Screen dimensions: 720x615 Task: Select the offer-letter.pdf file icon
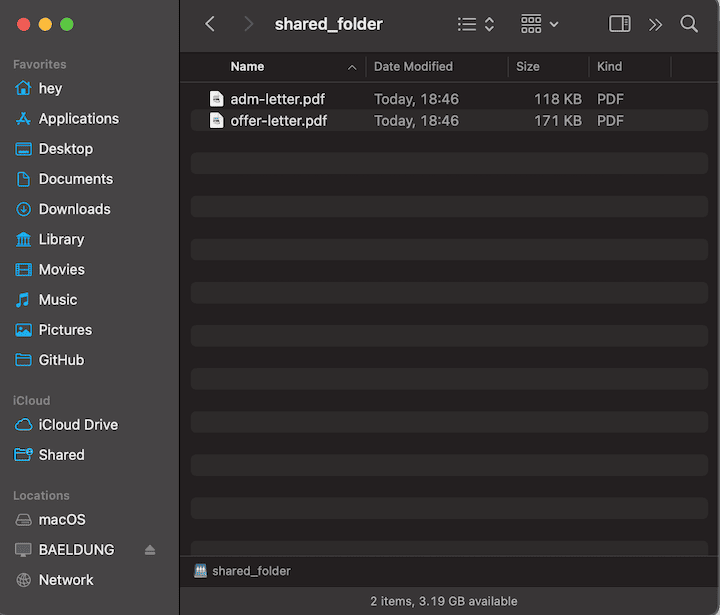pyautogui.click(x=217, y=120)
